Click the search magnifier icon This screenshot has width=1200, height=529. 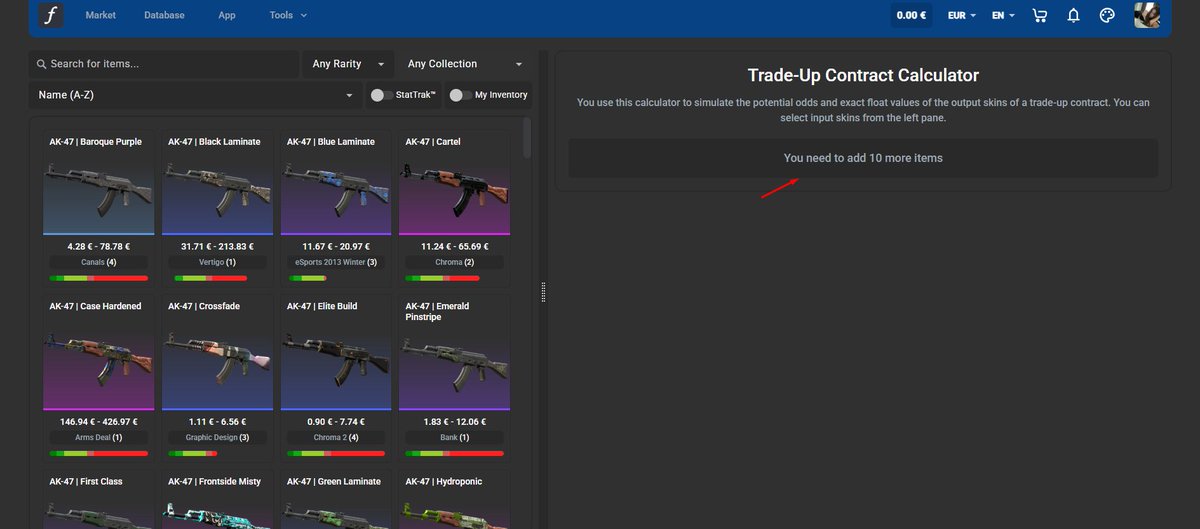pyautogui.click(x=41, y=64)
